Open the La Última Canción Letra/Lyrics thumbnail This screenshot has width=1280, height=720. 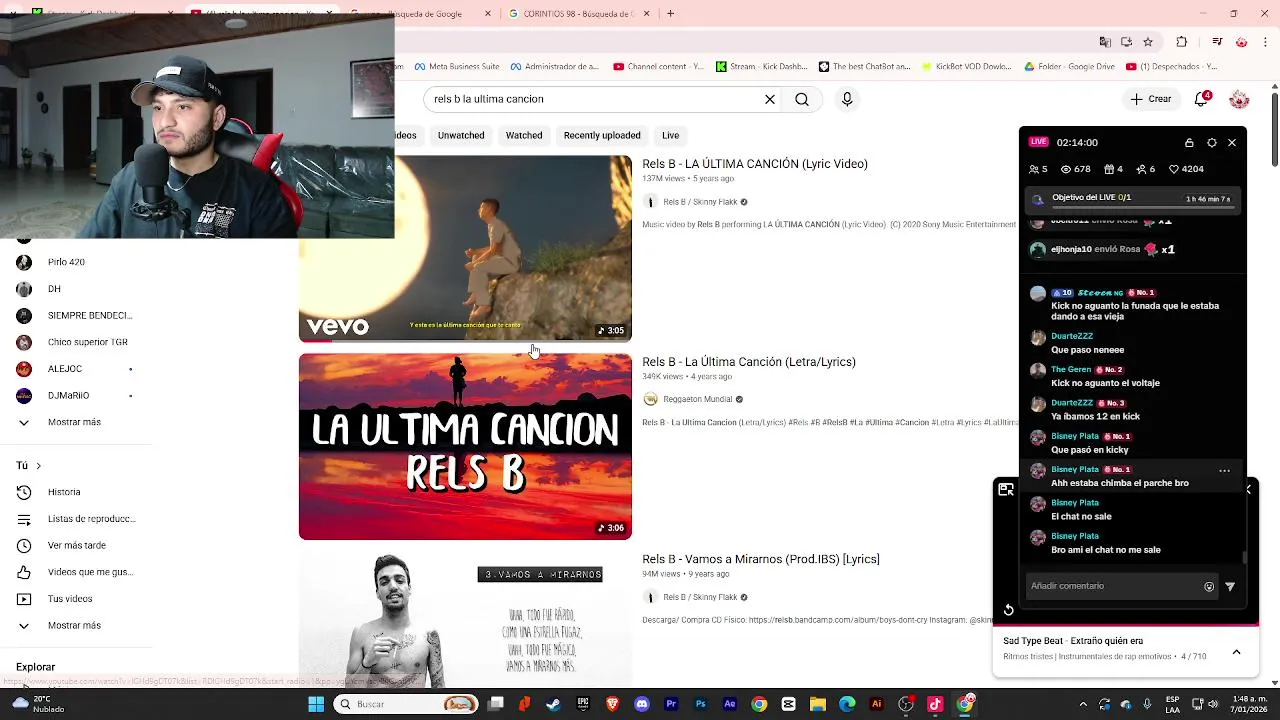(465, 446)
